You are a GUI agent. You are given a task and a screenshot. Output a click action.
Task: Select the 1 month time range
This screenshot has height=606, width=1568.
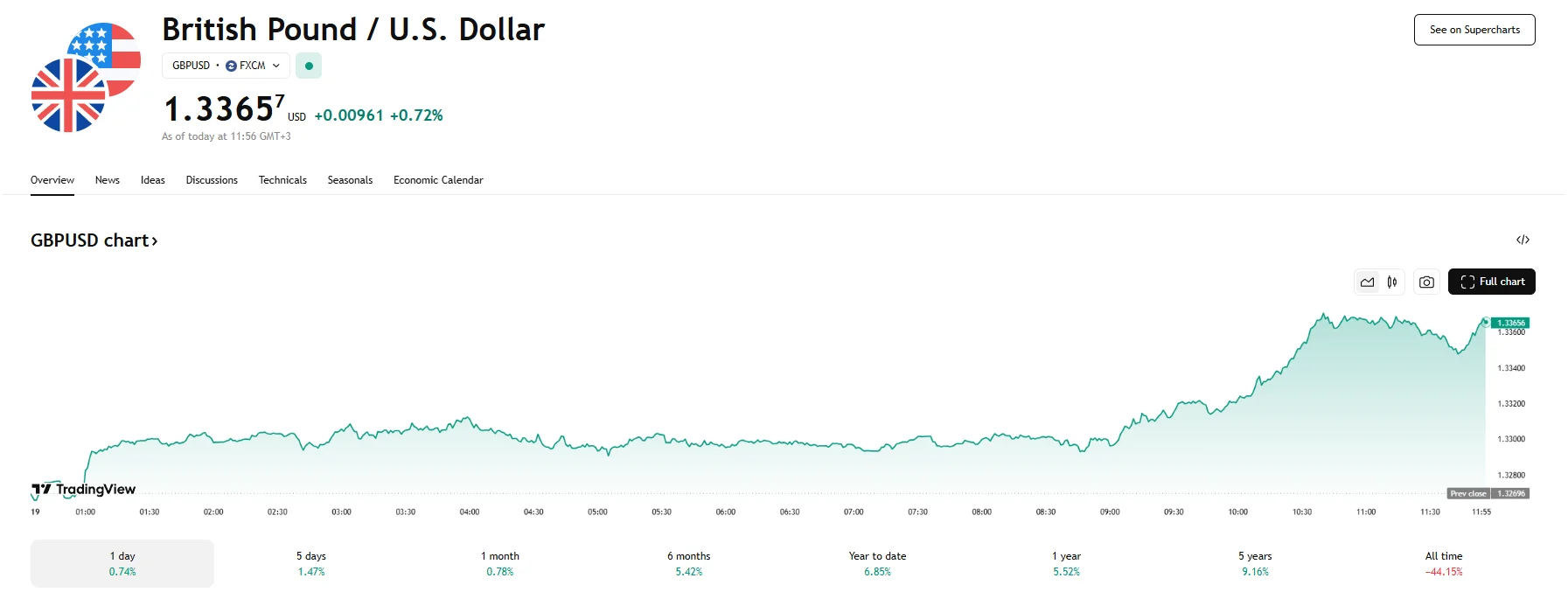pyautogui.click(x=500, y=563)
